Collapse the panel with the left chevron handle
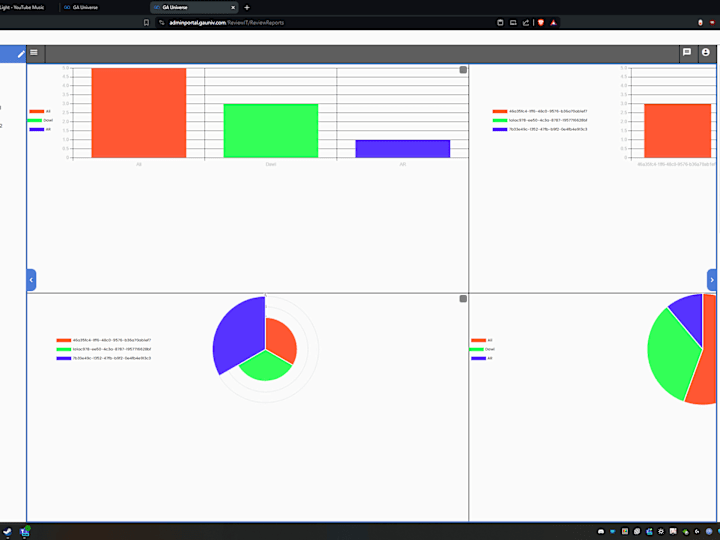 click(31, 280)
